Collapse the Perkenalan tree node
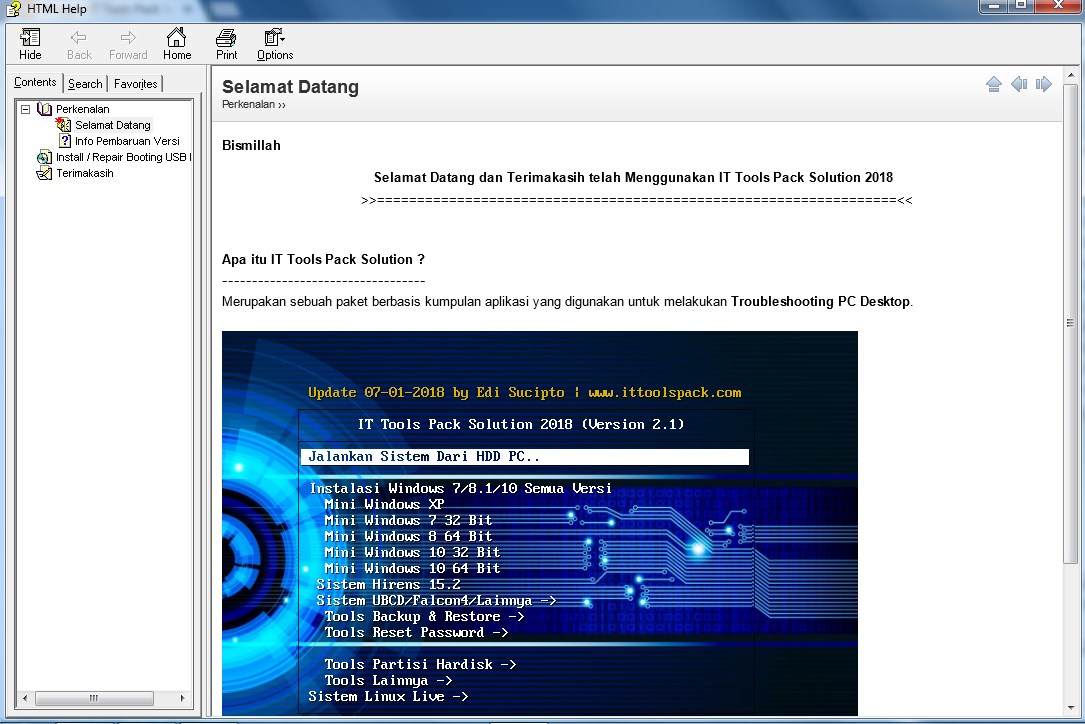This screenshot has height=724, width=1085. pos(26,109)
